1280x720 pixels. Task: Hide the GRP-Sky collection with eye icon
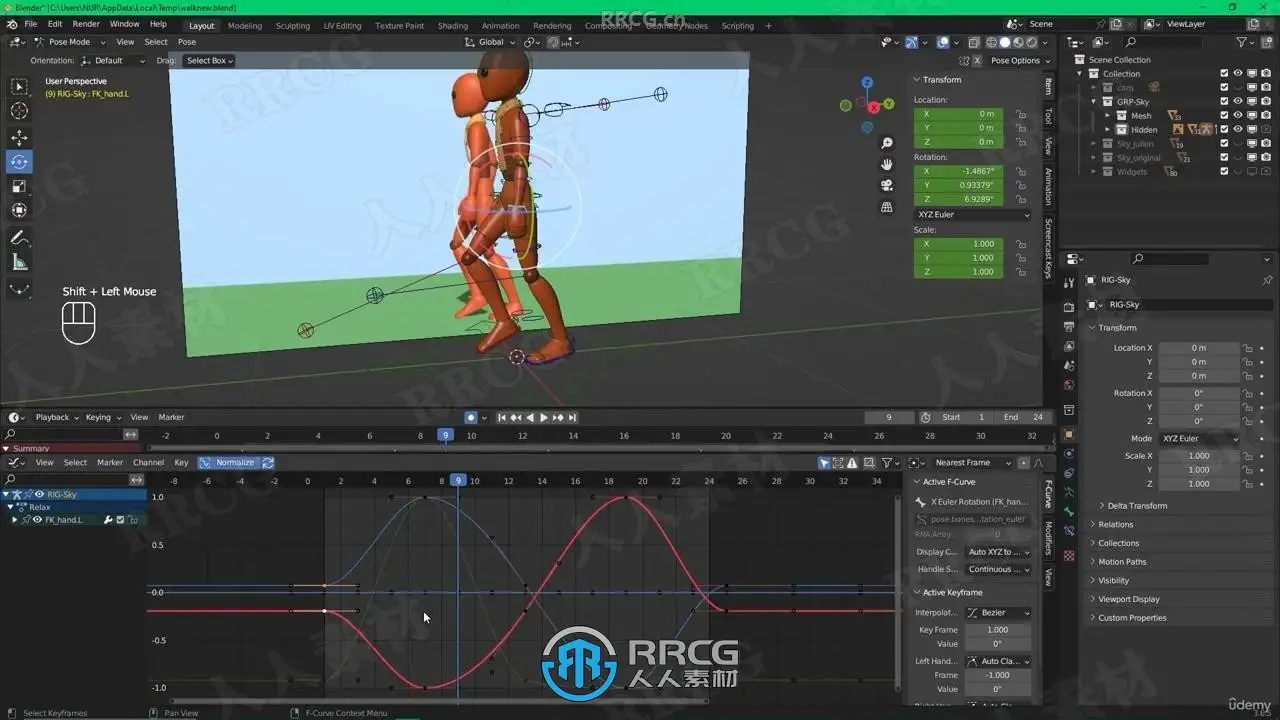(1237, 102)
